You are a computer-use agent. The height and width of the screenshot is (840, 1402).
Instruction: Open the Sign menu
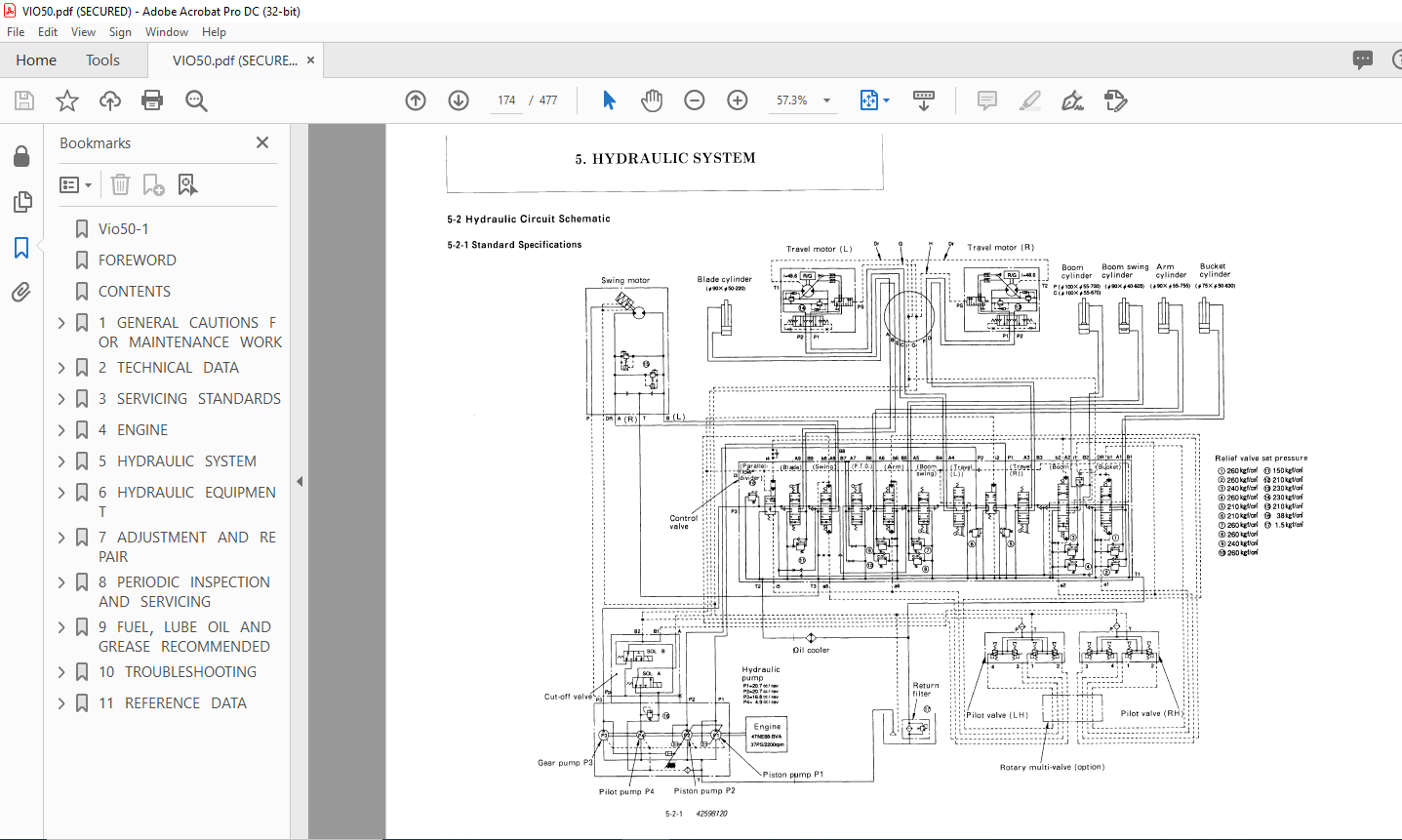pyautogui.click(x=120, y=31)
